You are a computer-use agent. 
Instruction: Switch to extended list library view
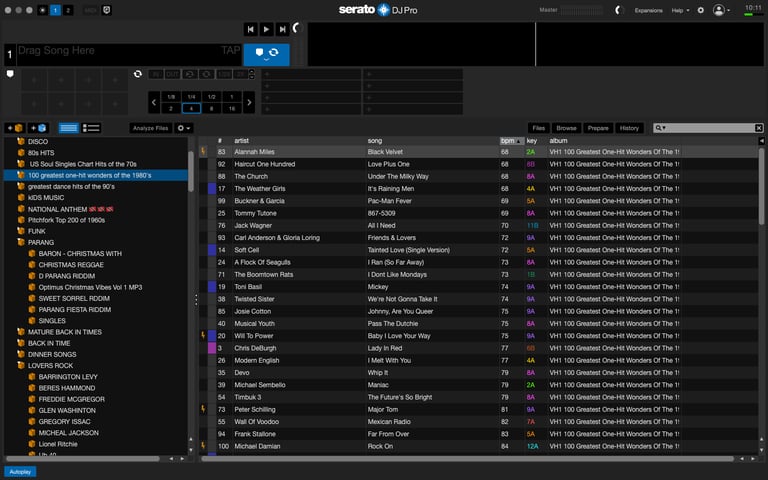(x=91, y=128)
